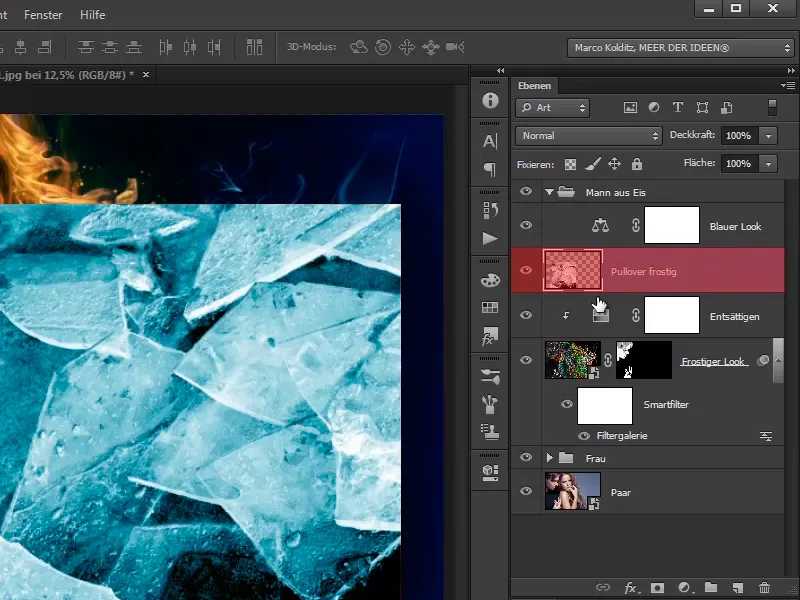Filter layers by shape layer type
The width and height of the screenshot is (800, 600).
point(702,108)
